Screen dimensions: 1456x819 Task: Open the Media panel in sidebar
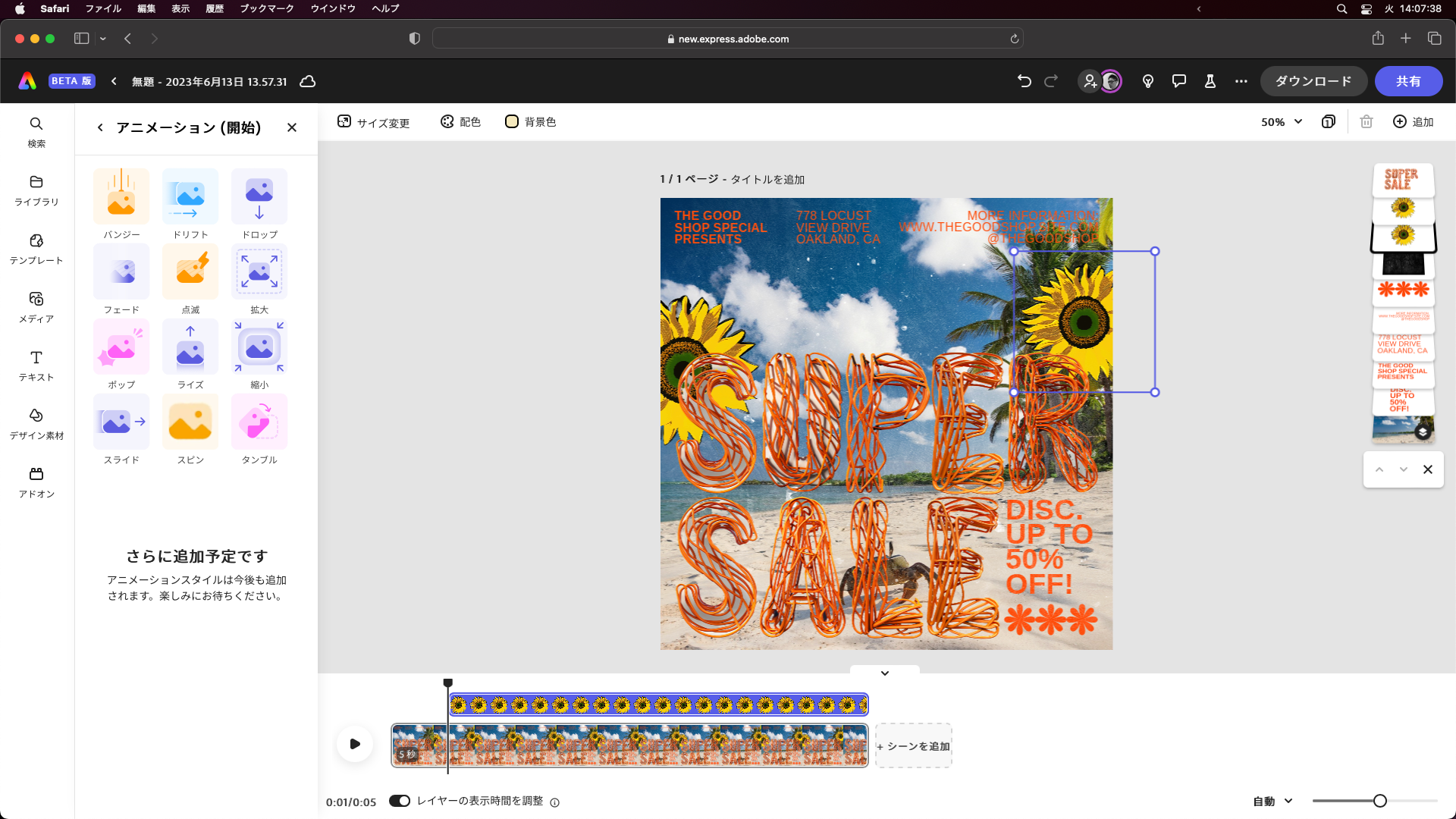36,306
